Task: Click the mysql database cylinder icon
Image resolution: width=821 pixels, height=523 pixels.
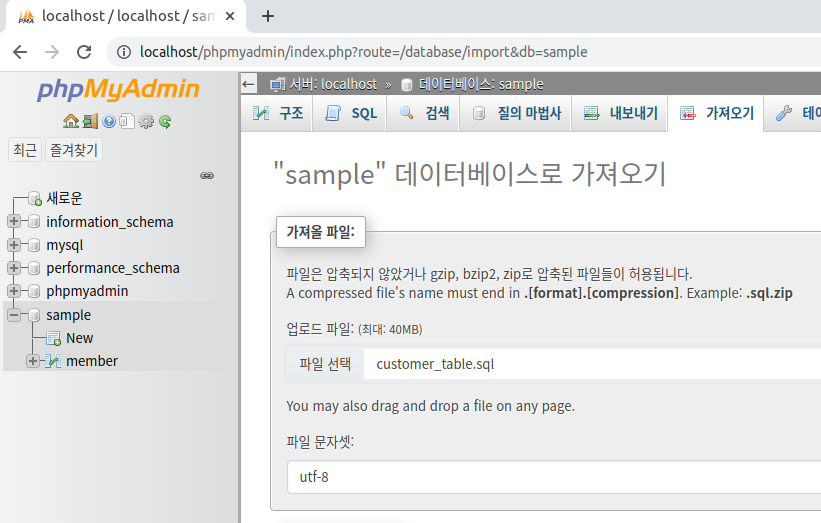Action: point(34,245)
